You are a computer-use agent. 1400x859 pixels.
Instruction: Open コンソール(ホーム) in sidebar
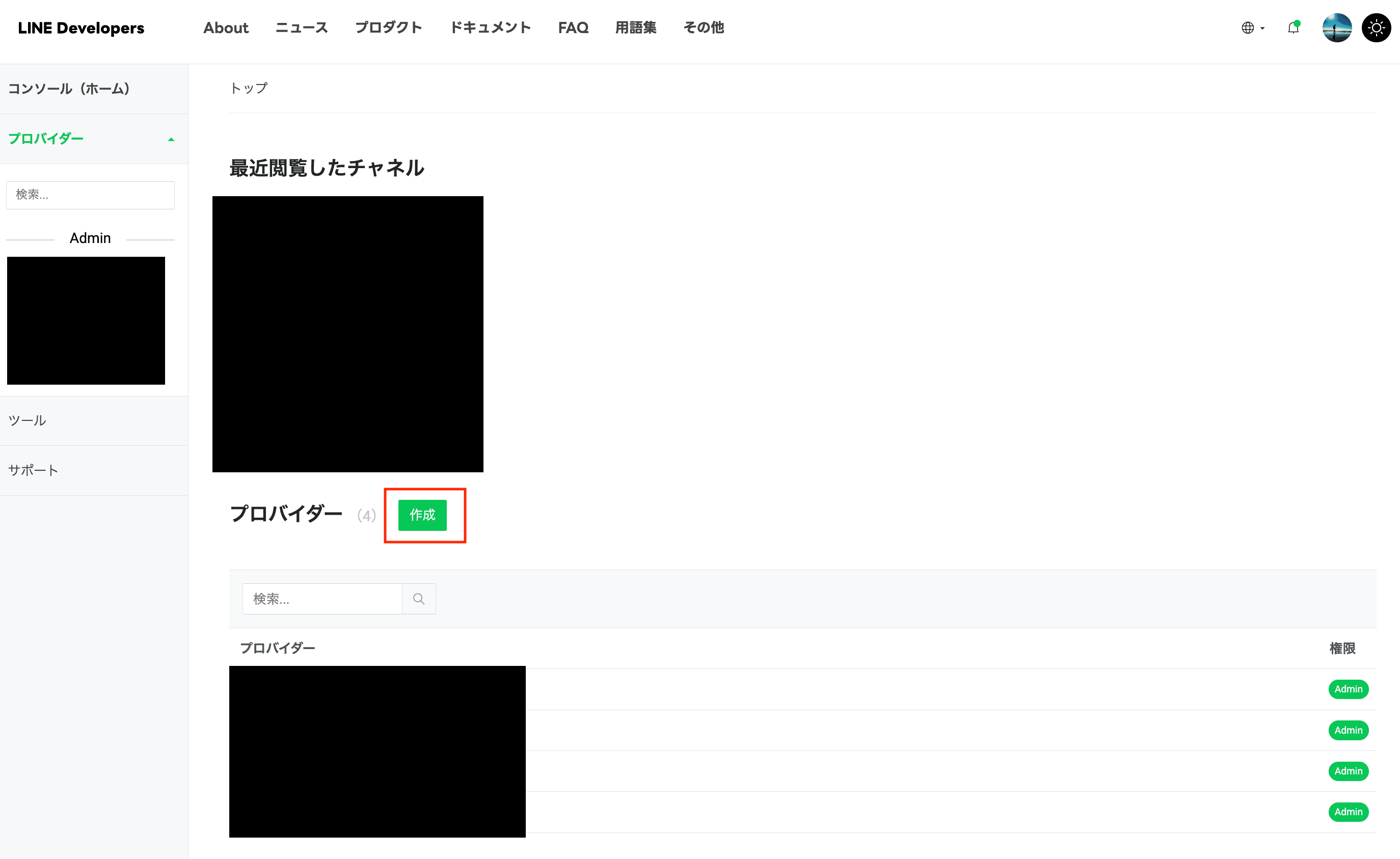click(x=69, y=89)
